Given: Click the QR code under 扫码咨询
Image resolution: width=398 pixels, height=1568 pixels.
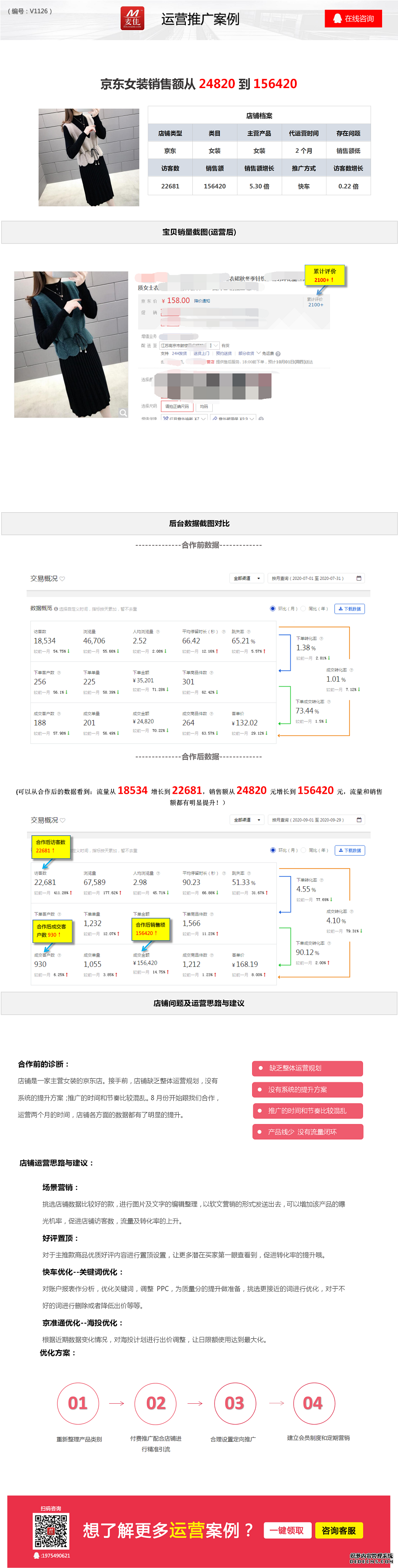Looking at the screenshot, I should tap(52, 1532).
